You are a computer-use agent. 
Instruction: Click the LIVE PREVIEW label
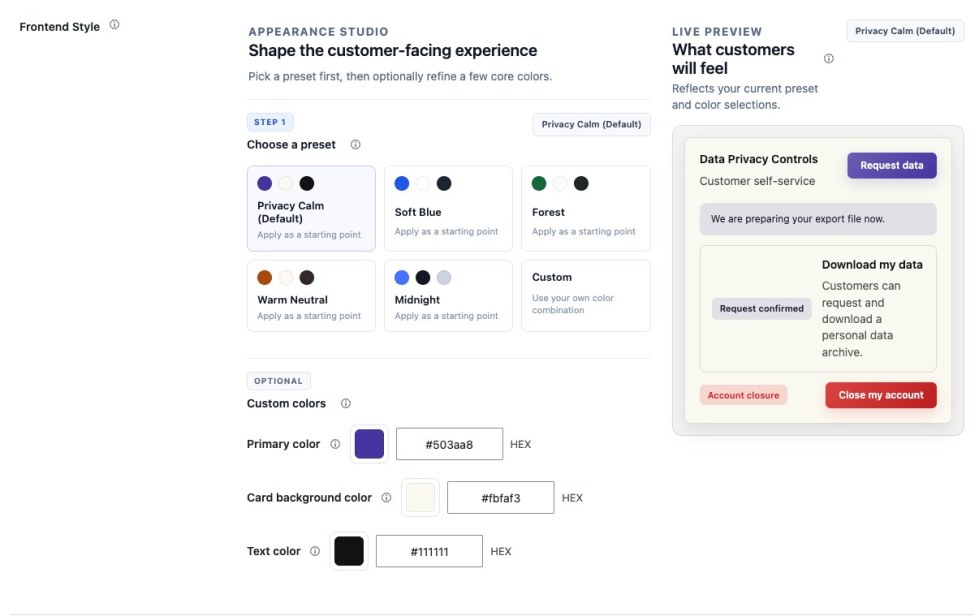click(717, 32)
